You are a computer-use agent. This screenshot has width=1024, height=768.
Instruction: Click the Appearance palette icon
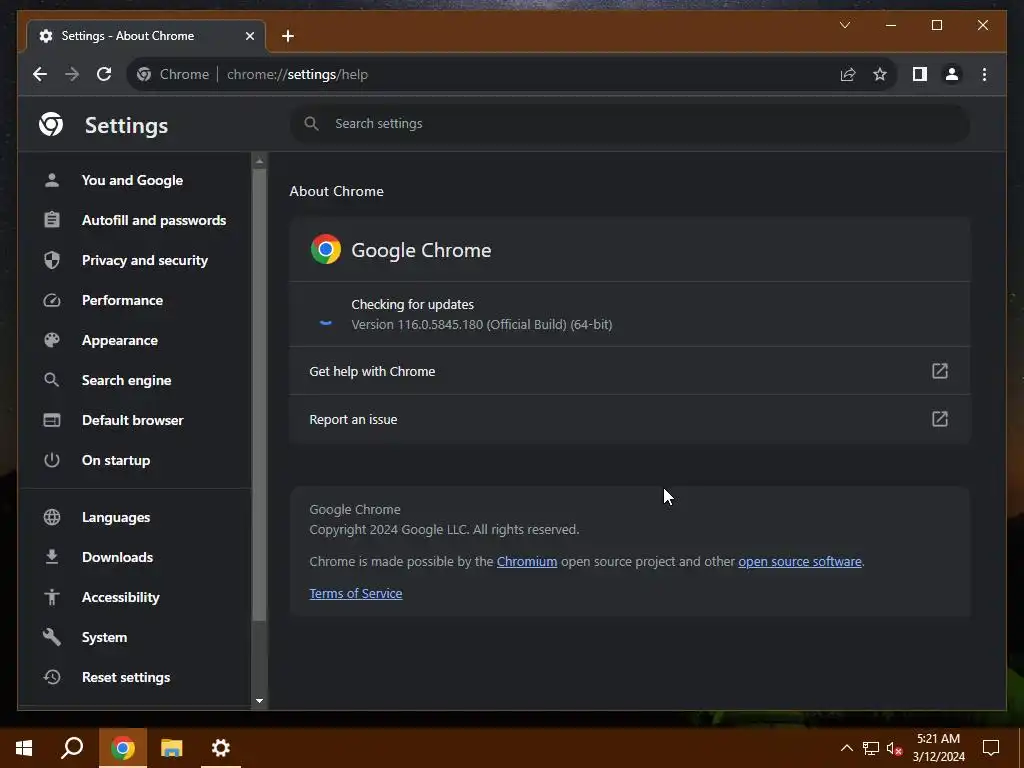(x=52, y=340)
